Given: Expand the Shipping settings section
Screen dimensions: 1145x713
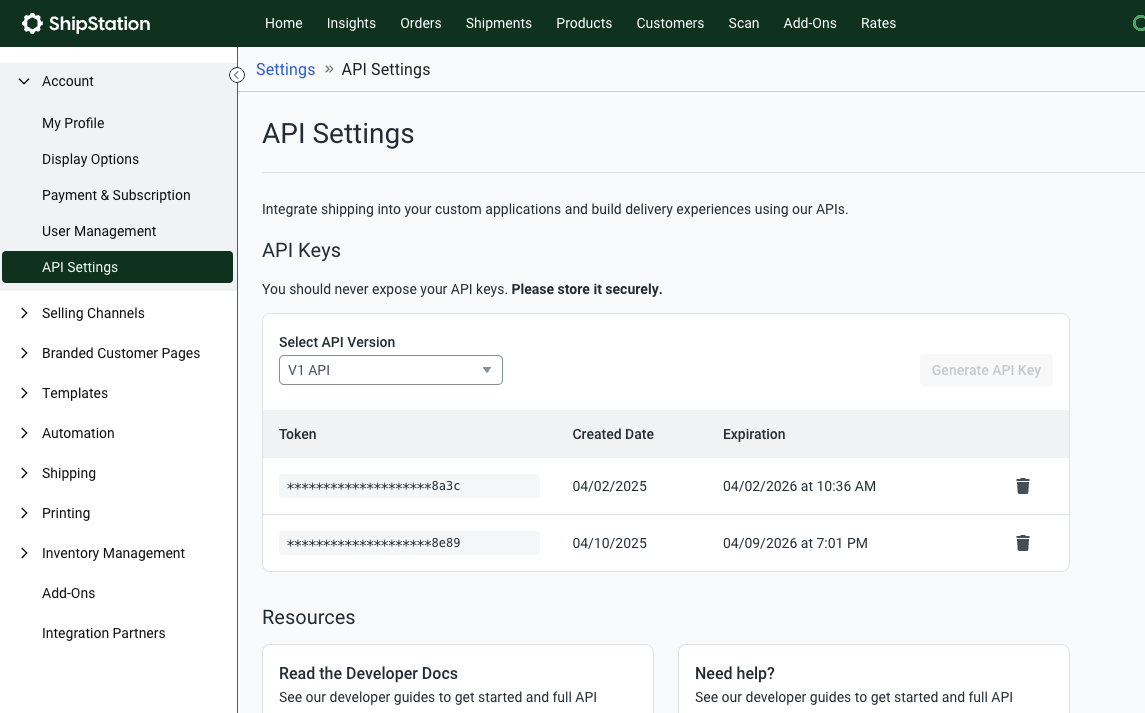Looking at the screenshot, I should (x=25, y=473).
